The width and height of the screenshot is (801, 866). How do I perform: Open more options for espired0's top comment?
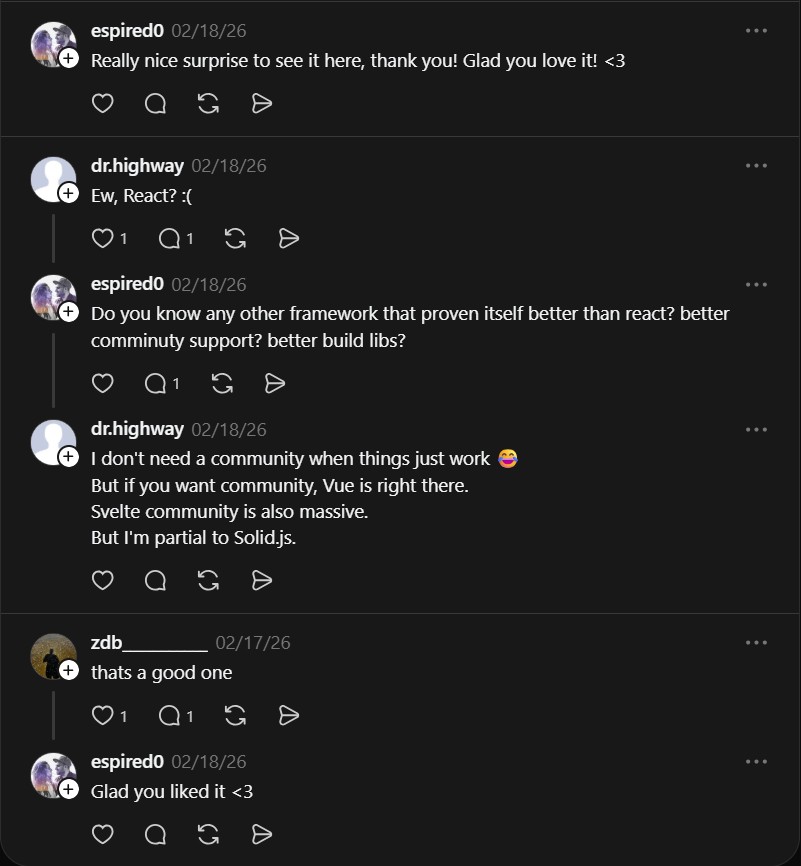tap(756, 30)
